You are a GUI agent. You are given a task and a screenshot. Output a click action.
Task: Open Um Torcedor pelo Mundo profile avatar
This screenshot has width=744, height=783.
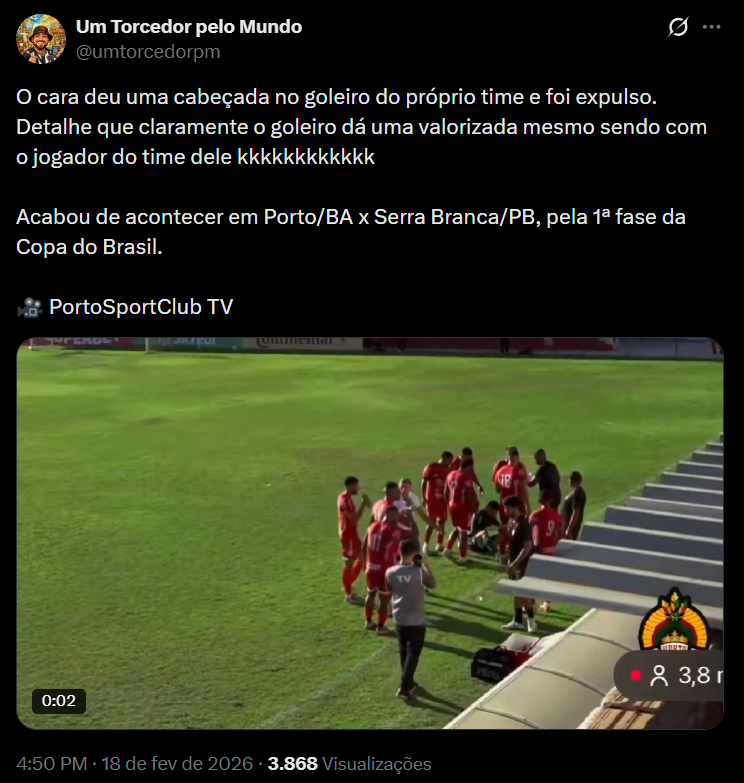point(41,39)
